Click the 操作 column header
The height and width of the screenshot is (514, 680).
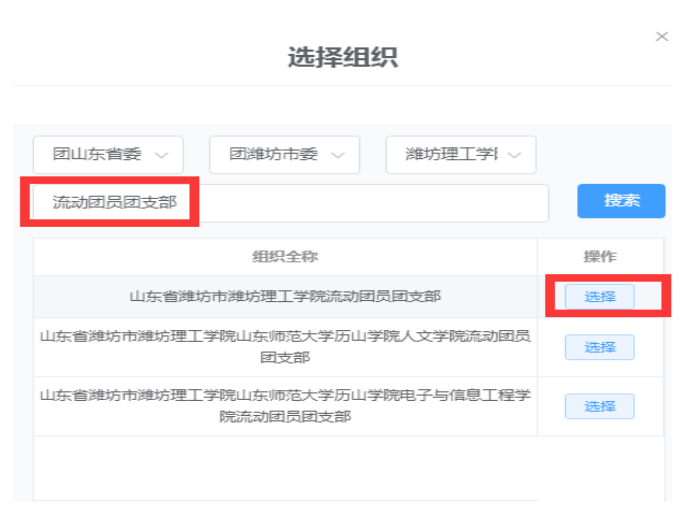(x=600, y=257)
